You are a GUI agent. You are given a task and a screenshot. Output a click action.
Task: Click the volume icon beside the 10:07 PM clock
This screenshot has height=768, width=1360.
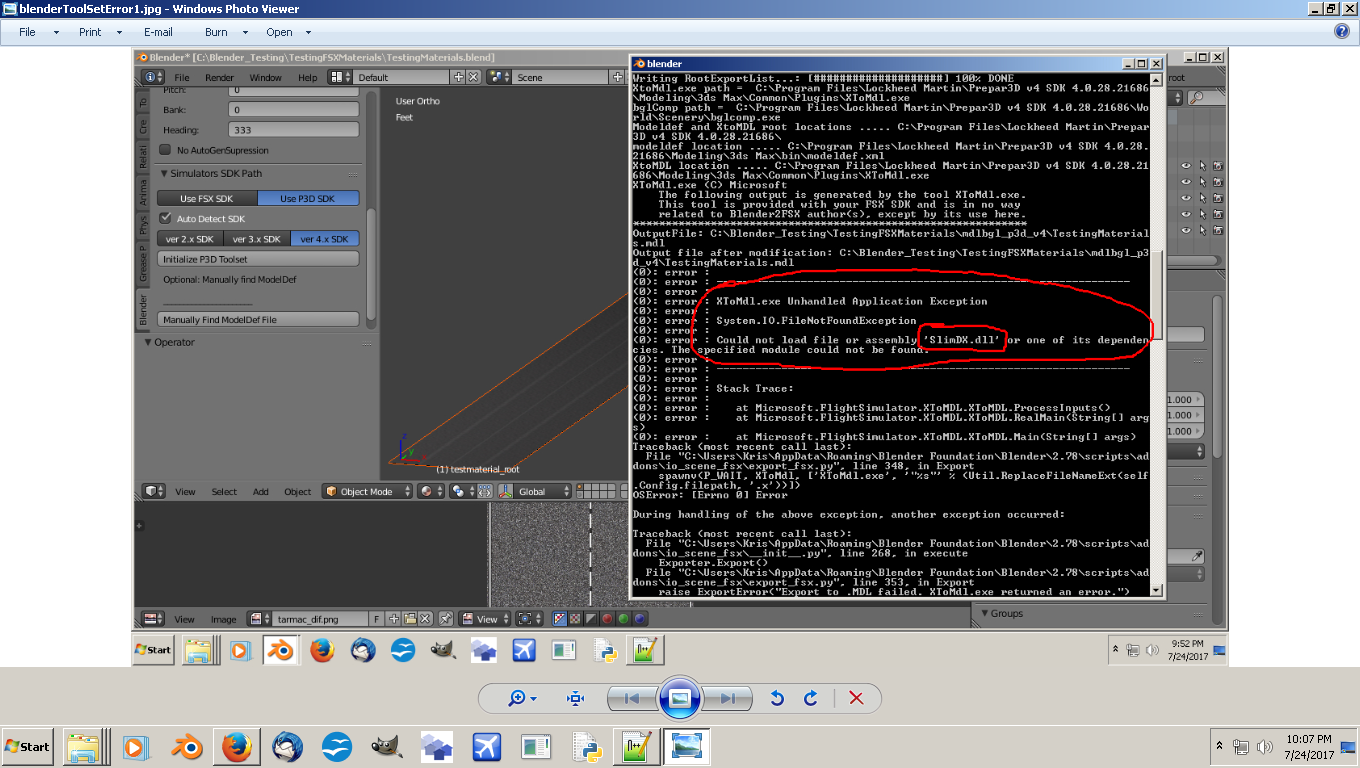[1265, 746]
